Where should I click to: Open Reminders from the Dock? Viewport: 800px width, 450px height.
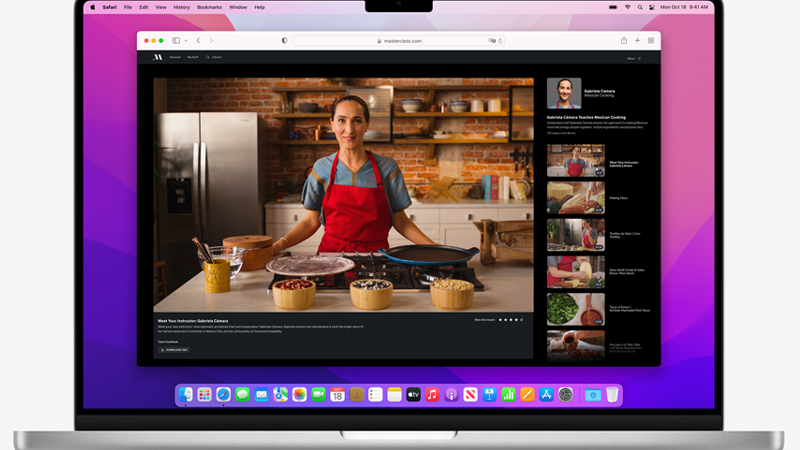pos(376,394)
